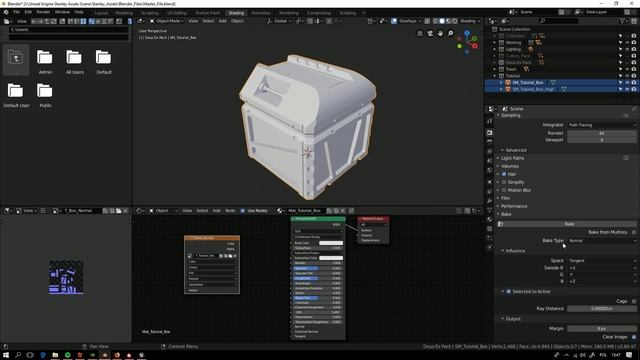The height and width of the screenshot is (360, 640).
Task: Open the Windows Start menu
Action: [x=6, y=355]
